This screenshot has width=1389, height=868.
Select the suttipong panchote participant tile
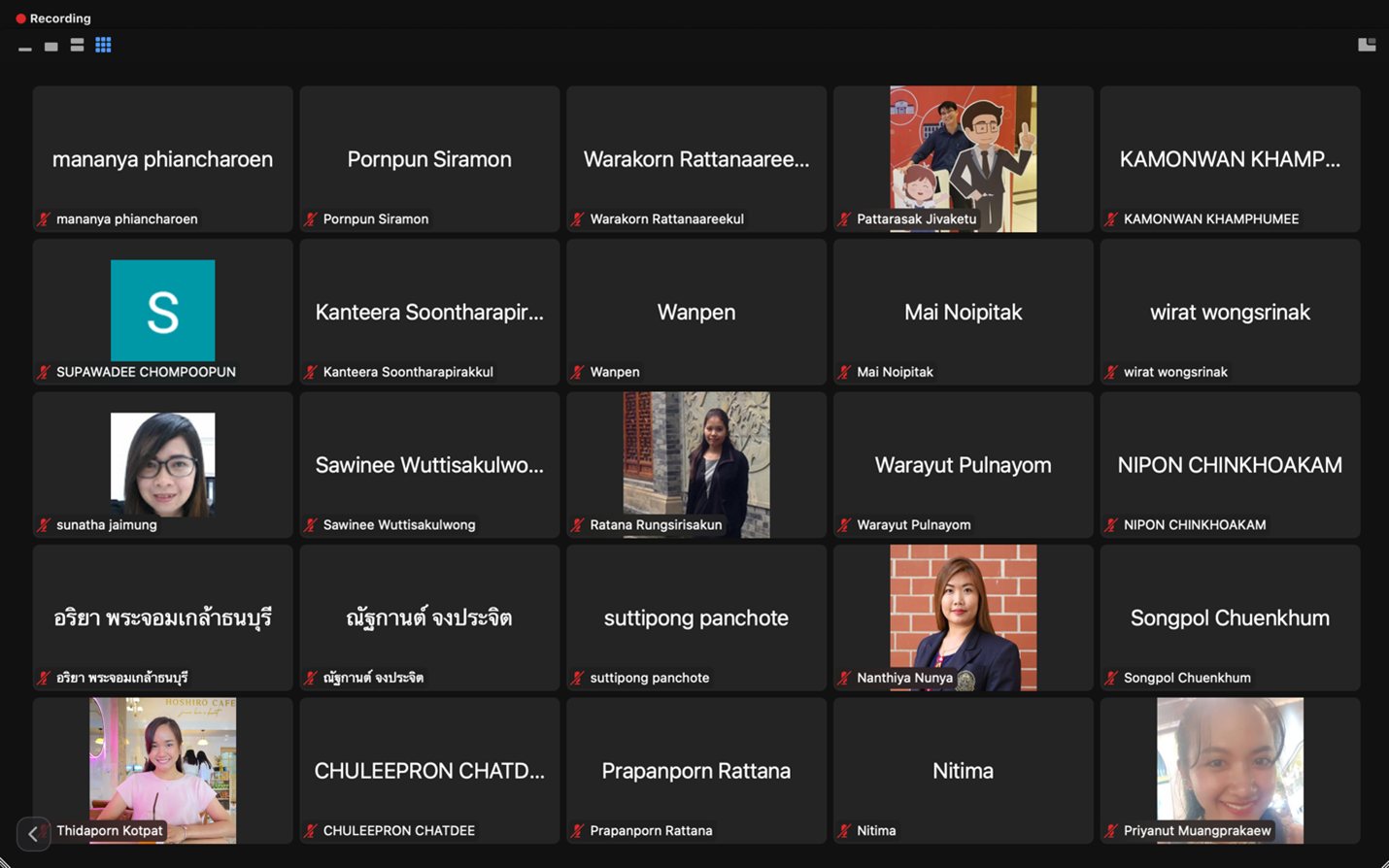(695, 618)
